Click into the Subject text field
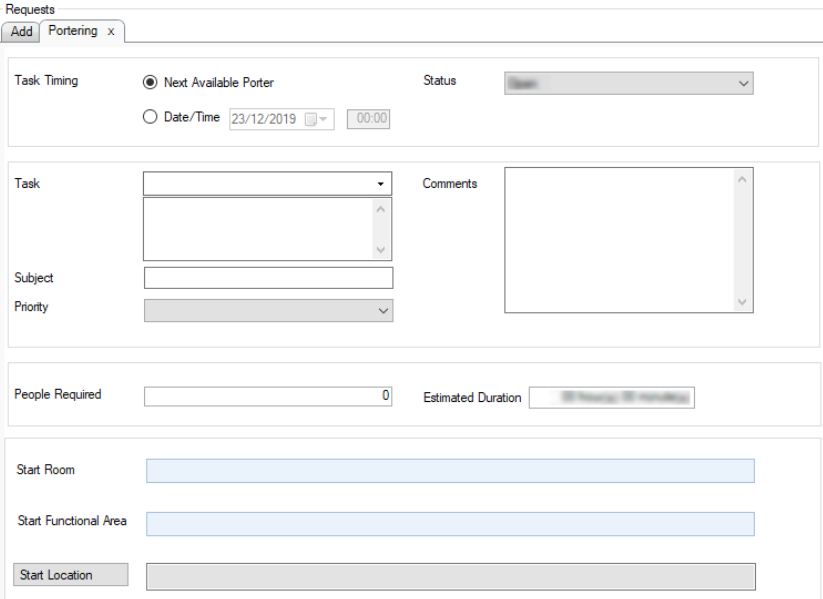This screenshot has height=599, width=823. 268,278
